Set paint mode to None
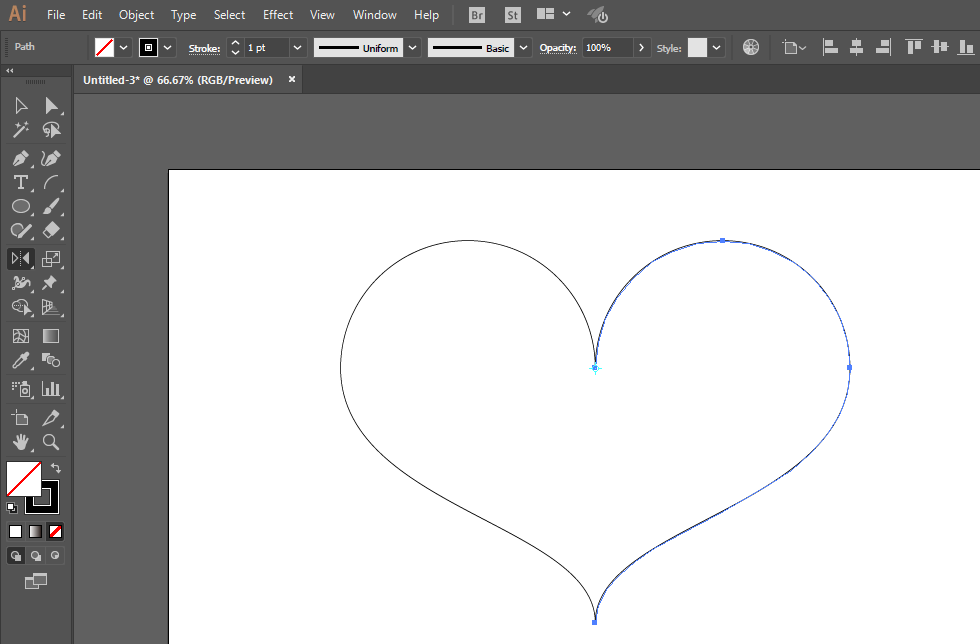Screen dimensions: 980x644 click(x=56, y=531)
